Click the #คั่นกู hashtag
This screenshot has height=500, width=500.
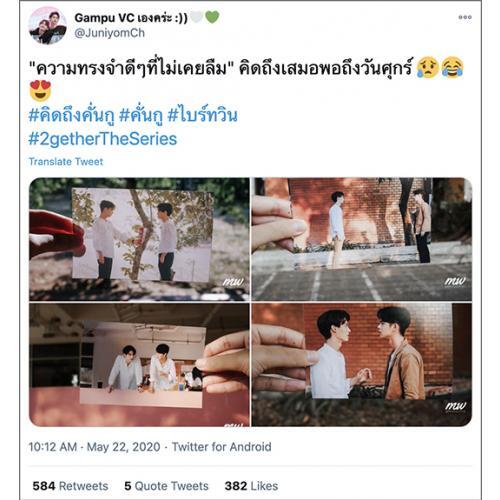141,116
